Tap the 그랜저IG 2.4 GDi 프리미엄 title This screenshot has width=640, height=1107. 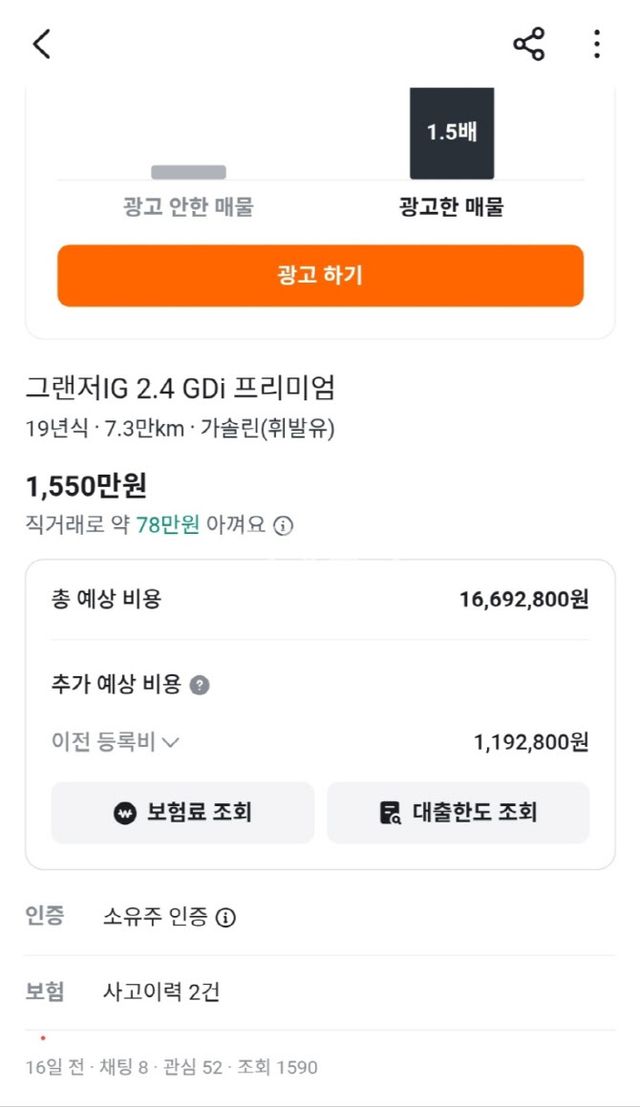180,387
